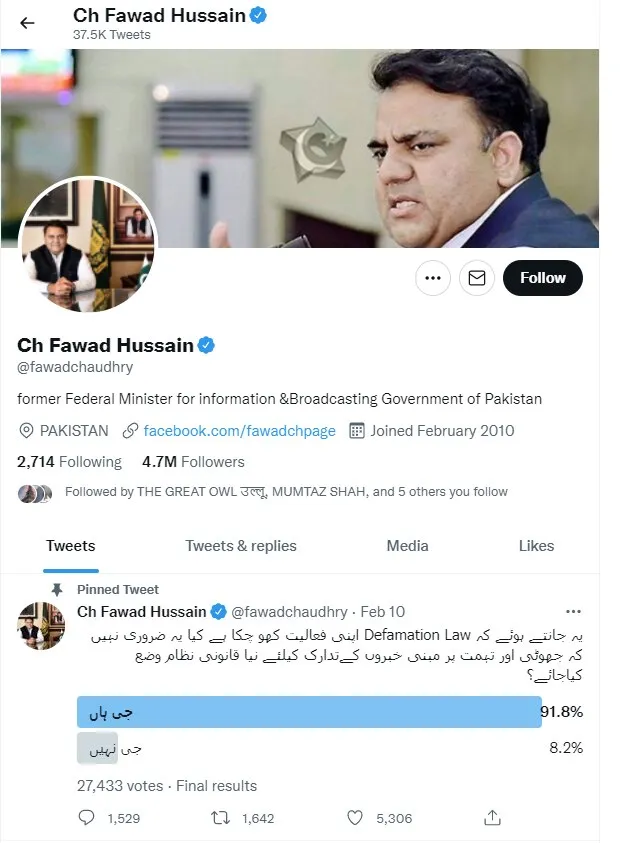View the 2,714 Following list
This screenshot has width=621, height=843.
coord(69,462)
